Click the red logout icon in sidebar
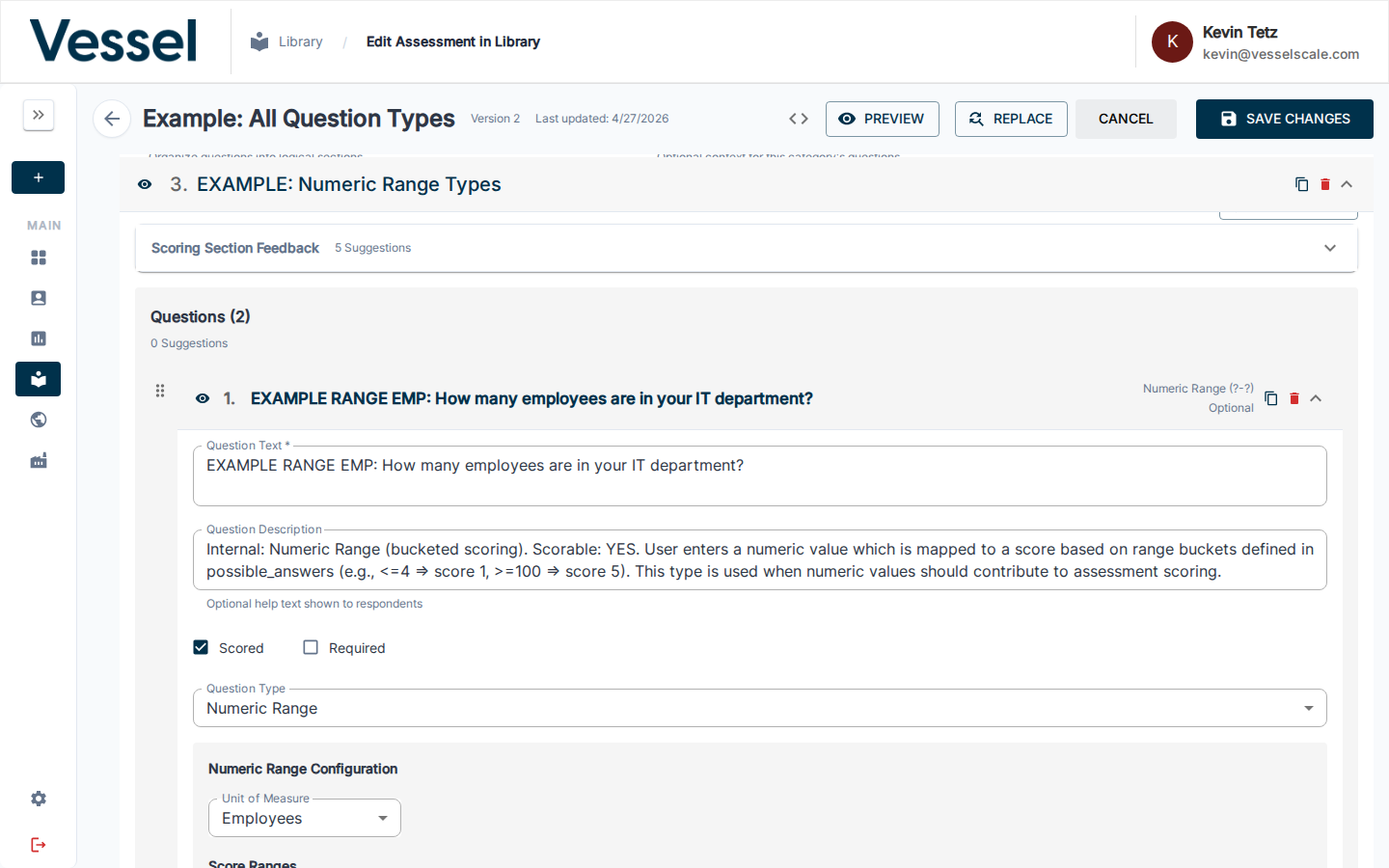Image resolution: width=1389 pixels, height=868 pixels. pyautogui.click(x=39, y=845)
